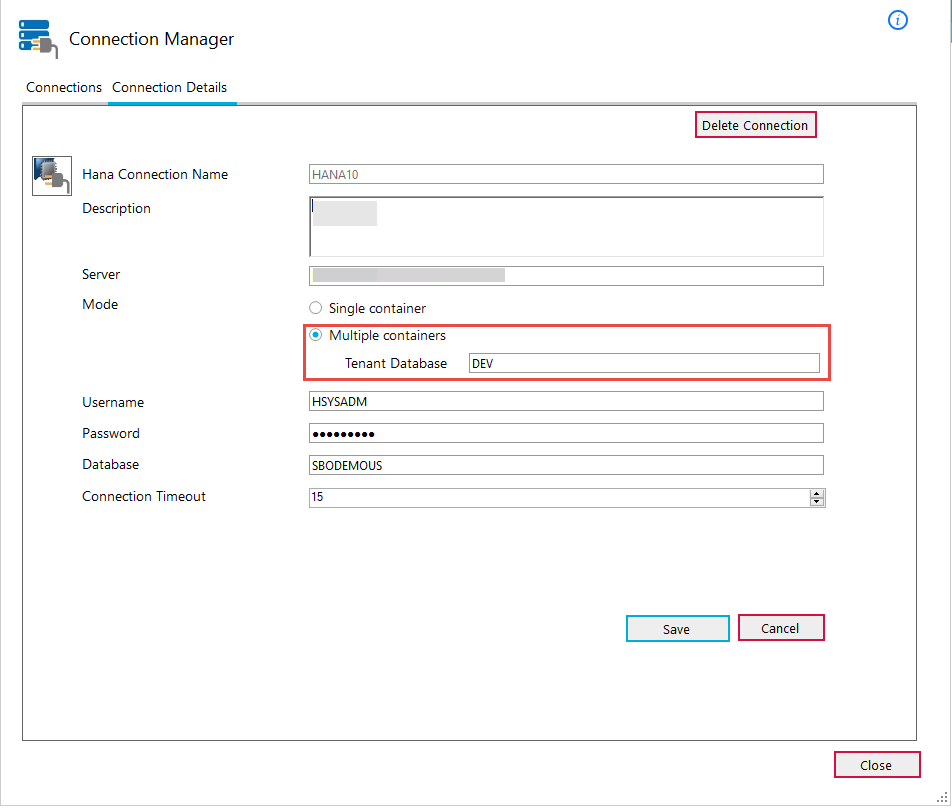Click the Username field showing HSYSADM
Viewport: 952px width, 808px height.
(x=566, y=401)
